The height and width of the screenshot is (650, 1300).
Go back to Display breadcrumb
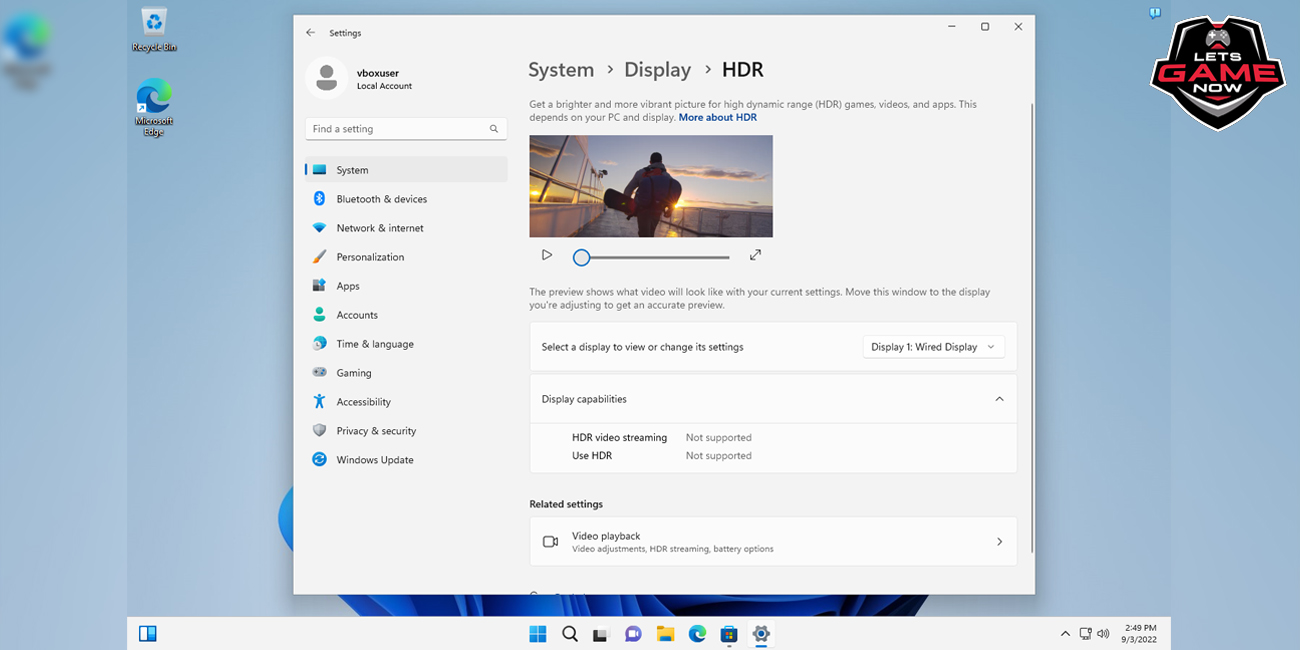tap(657, 70)
